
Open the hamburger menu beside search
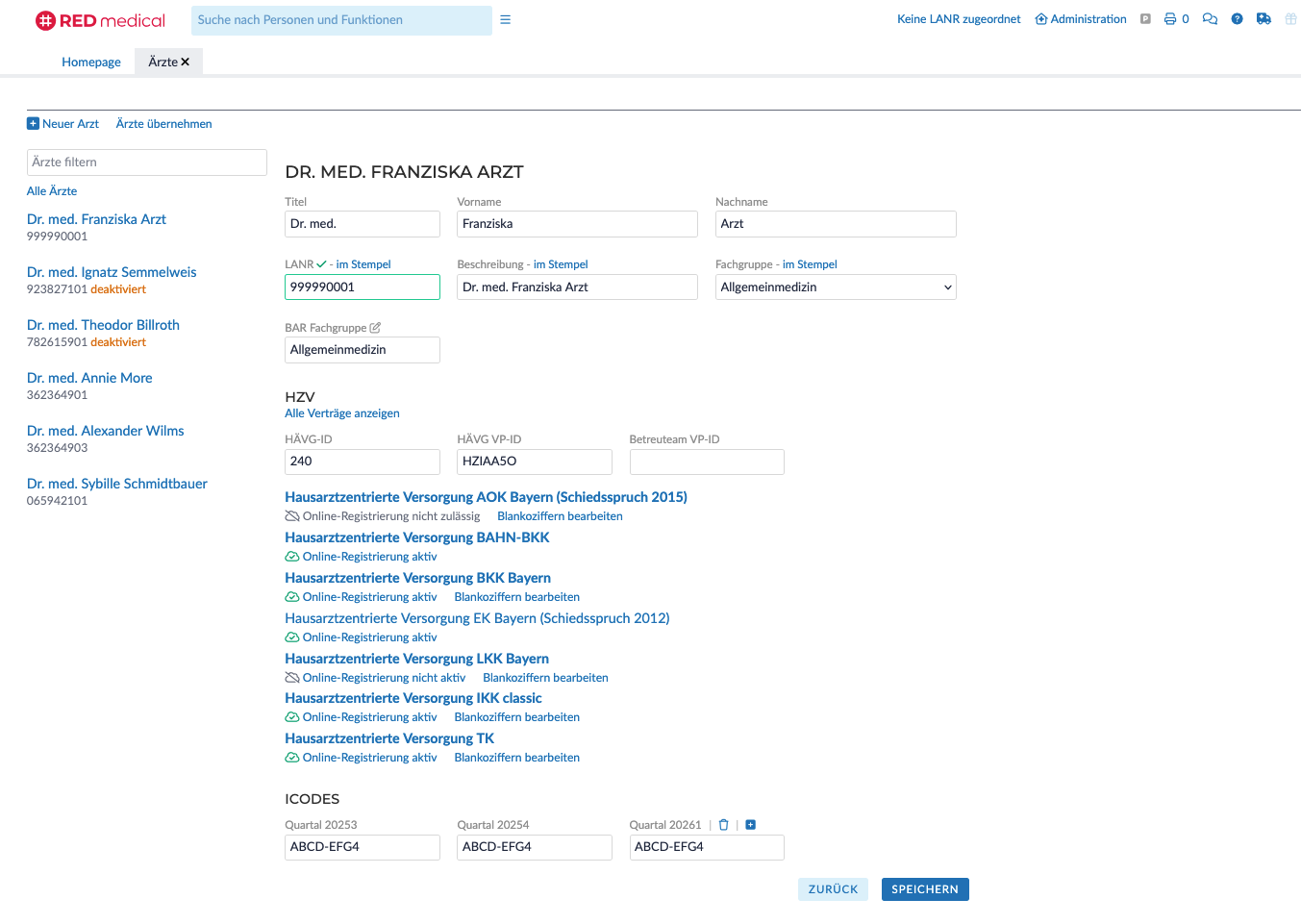coord(505,20)
